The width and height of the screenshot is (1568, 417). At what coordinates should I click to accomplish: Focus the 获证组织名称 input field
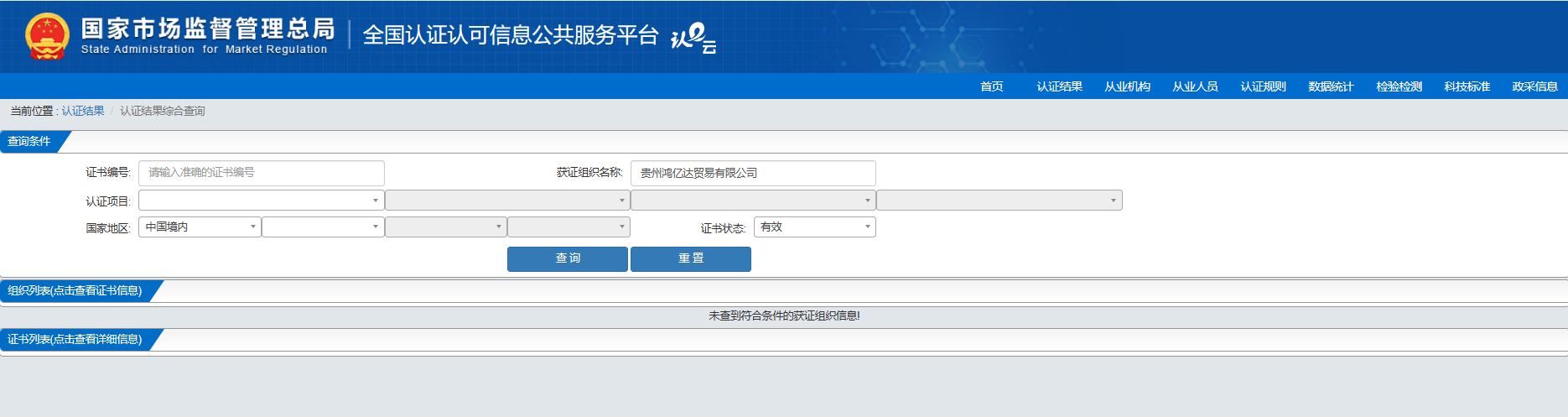point(753,173)
